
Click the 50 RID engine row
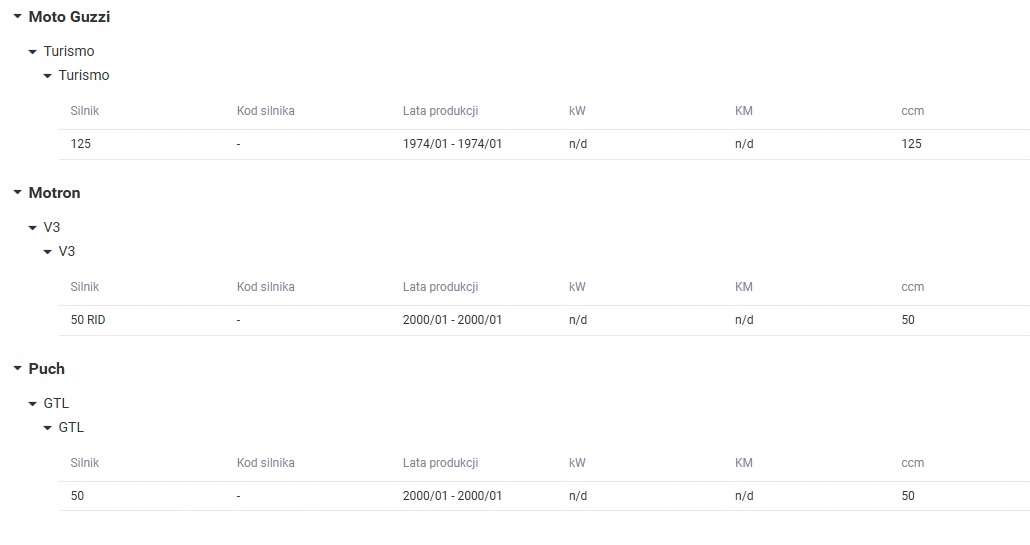[x=545, y=320]
